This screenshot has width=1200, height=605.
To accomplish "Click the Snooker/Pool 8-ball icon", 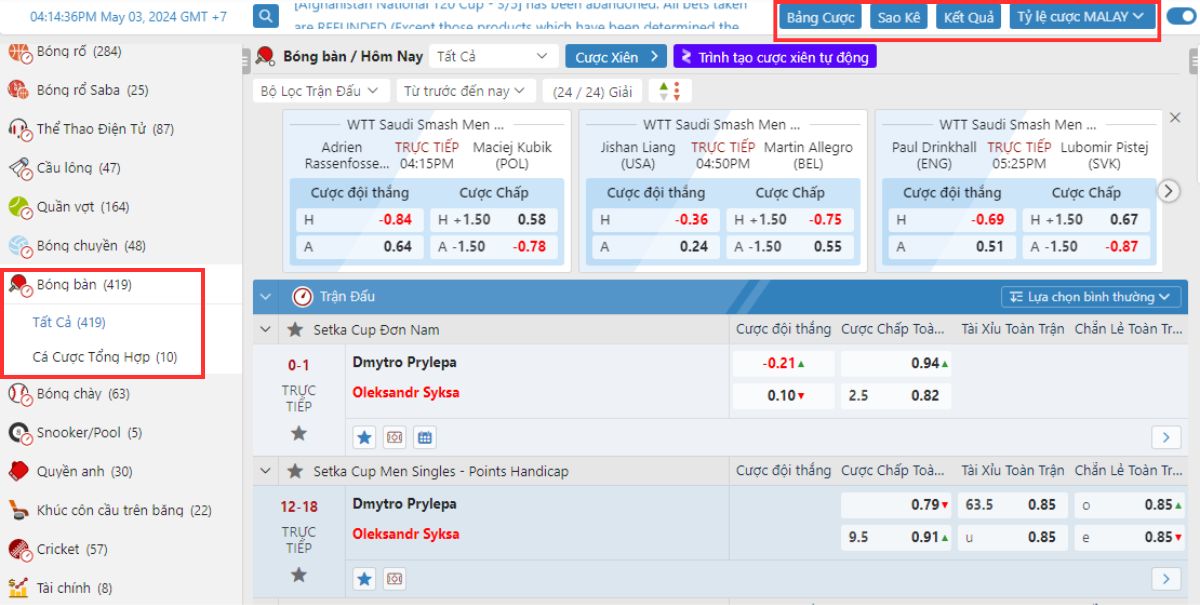I will pyautogui.click(x=19, y=433).
